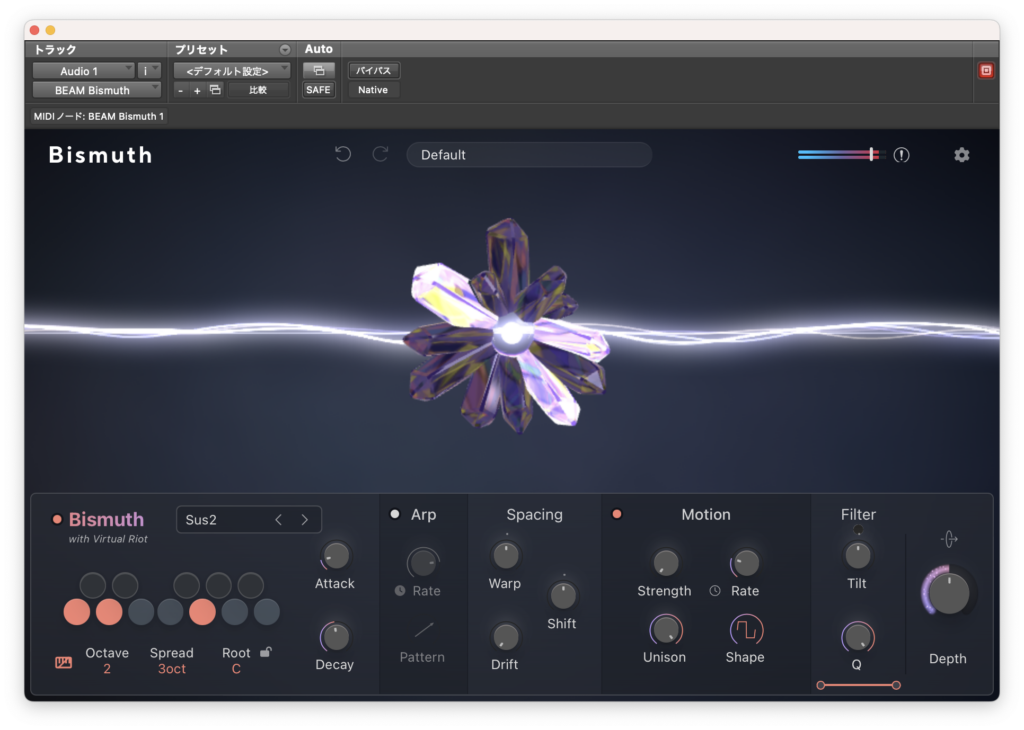Click the red target icon in header

[x=986, y=71]
